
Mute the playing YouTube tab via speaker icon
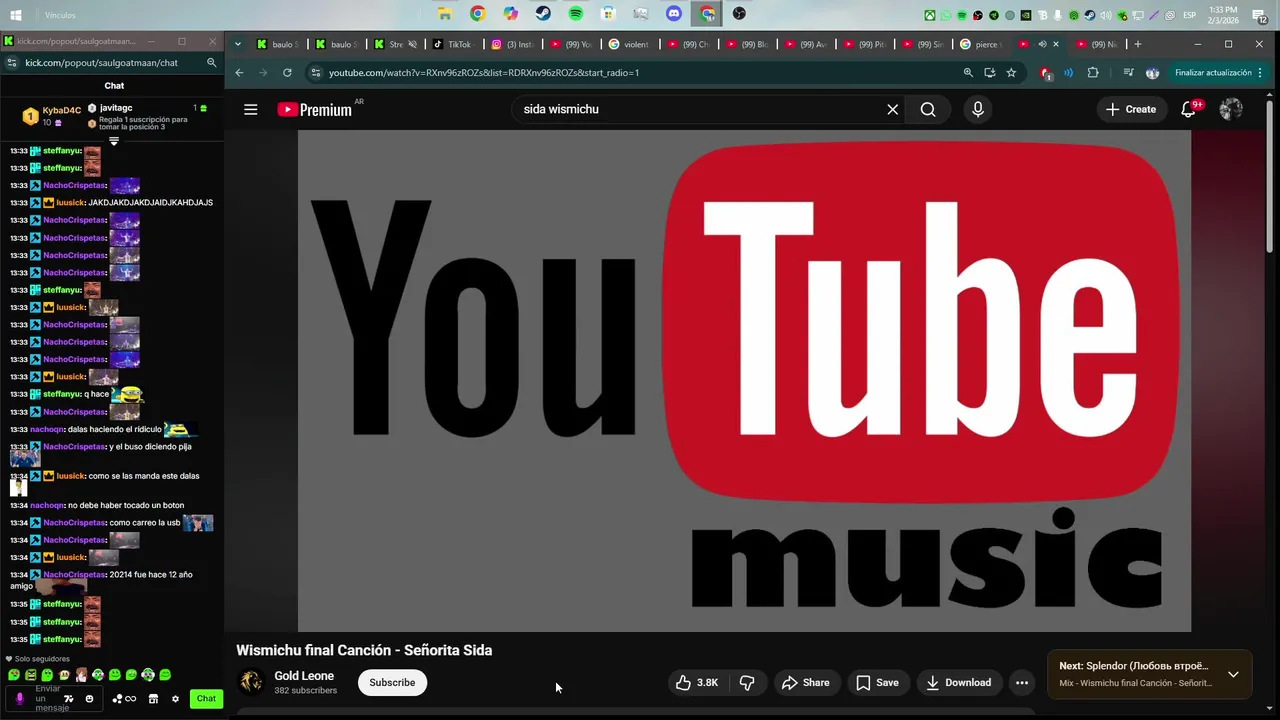pyautogui.click(x=1042, y=44)
